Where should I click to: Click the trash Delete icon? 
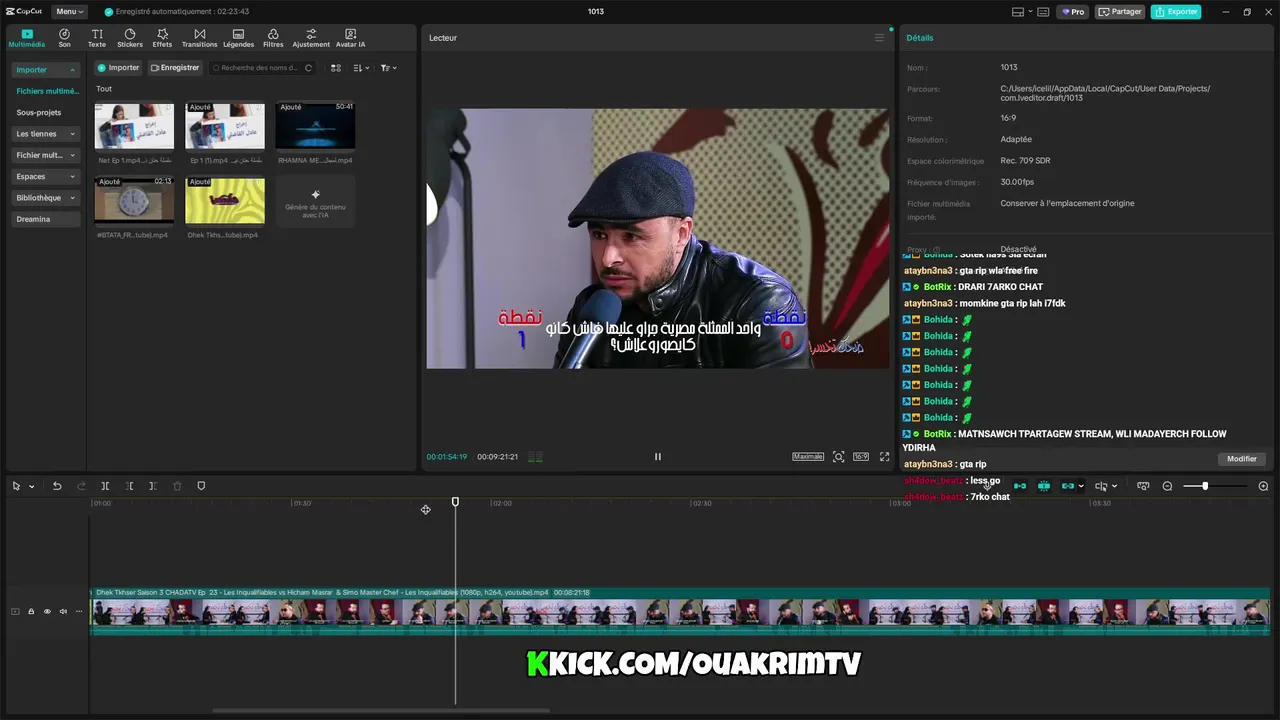point(177,486)
